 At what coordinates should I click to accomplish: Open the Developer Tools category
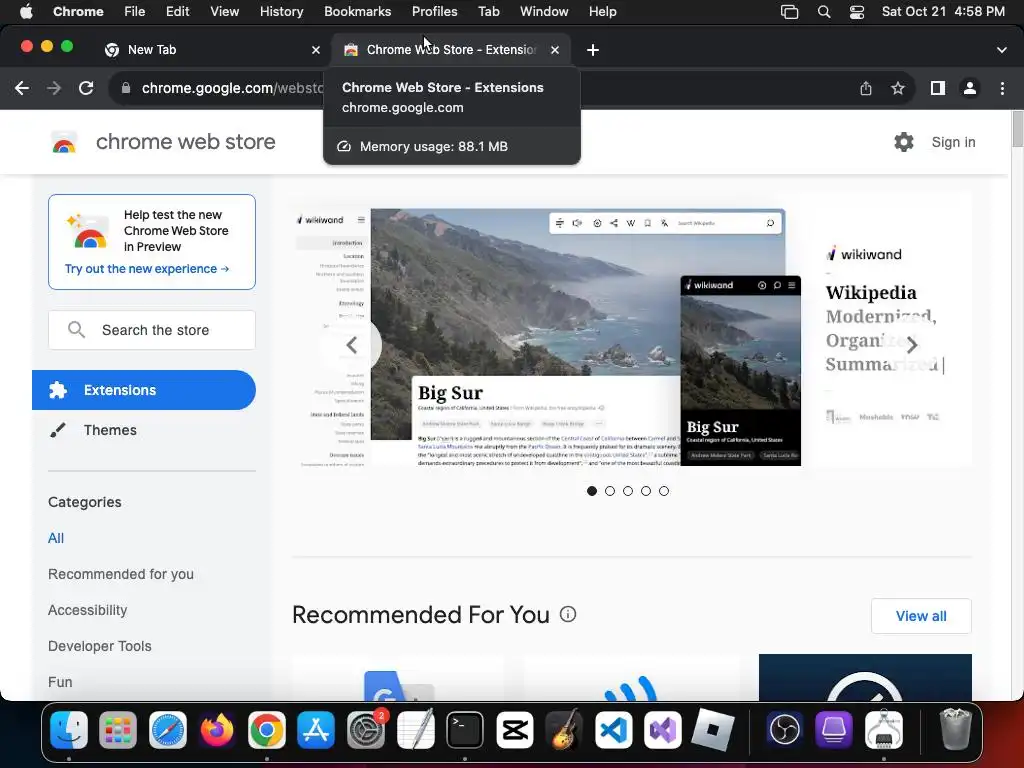point(99,646)
